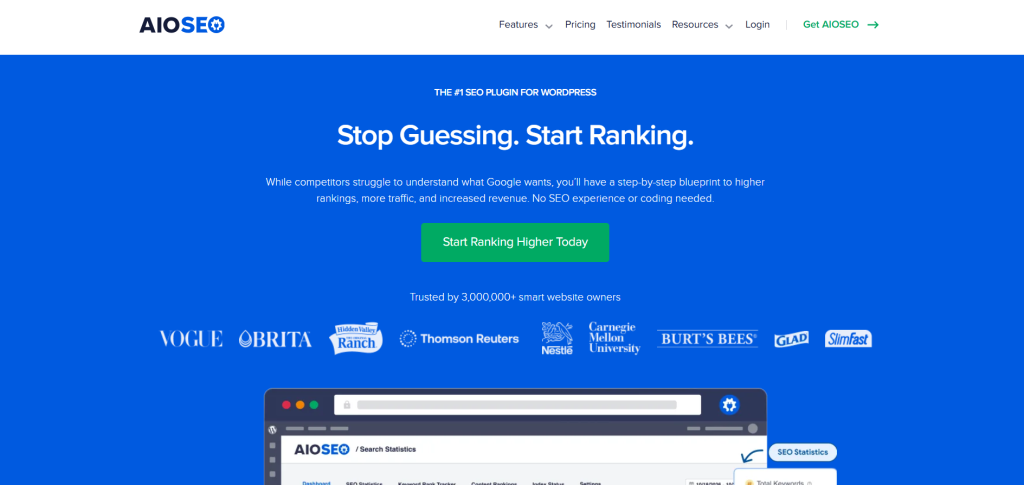Click the Nestlé logo

[557, 338]
